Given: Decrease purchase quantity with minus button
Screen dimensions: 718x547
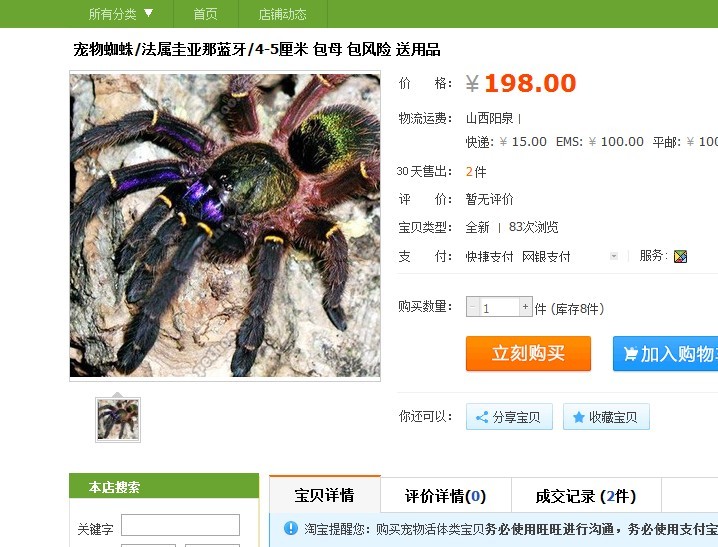Looking at the screenshot, I should pyautogui.click(x=473, y=307).
